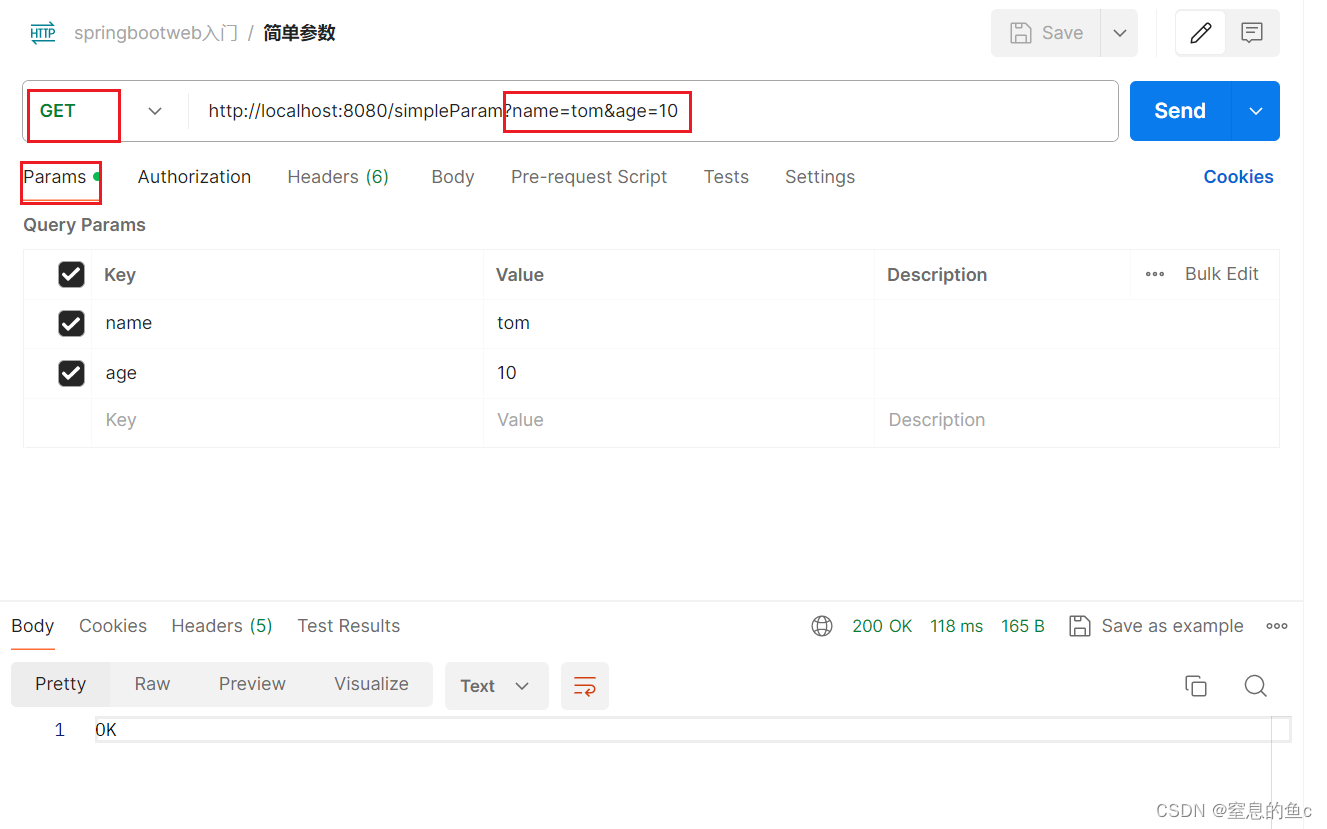Switch to the Raw view
Image resolution: width=1327 pixels, height=829 pixels.
click(153, 684)
